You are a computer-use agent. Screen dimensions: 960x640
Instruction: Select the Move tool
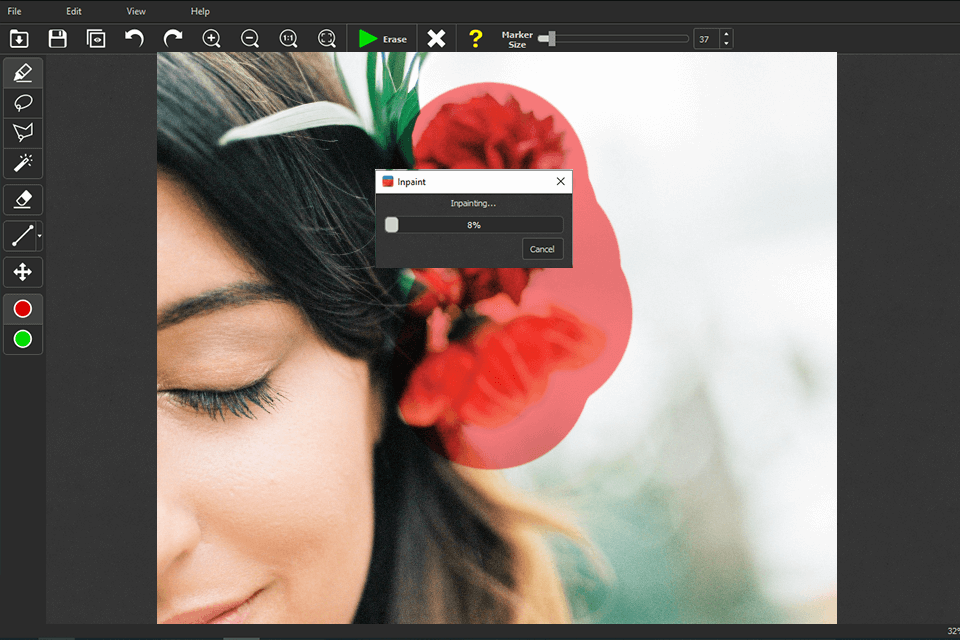point(23,272)
